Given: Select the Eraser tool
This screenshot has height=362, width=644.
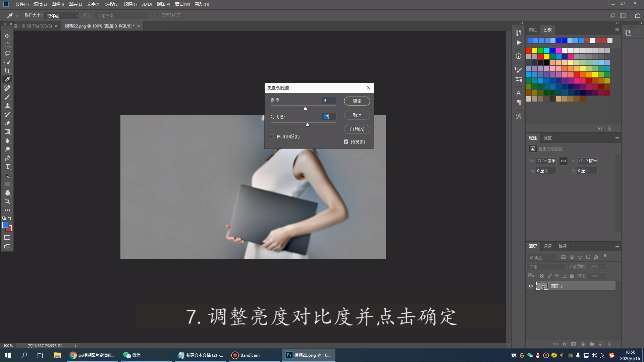Looking at the screenshot, I should [x=7, y=123].
